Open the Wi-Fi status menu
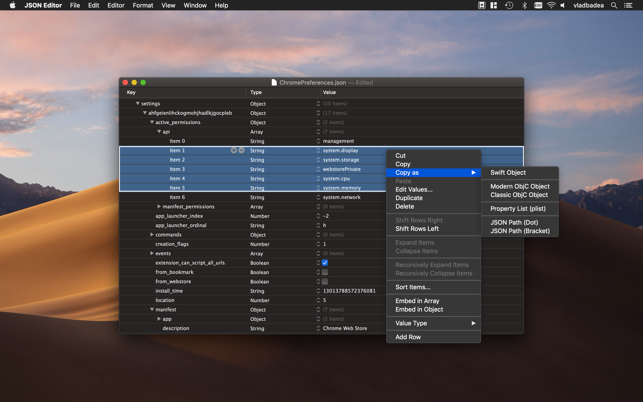The image size is (643, 402). coord(551,5)
